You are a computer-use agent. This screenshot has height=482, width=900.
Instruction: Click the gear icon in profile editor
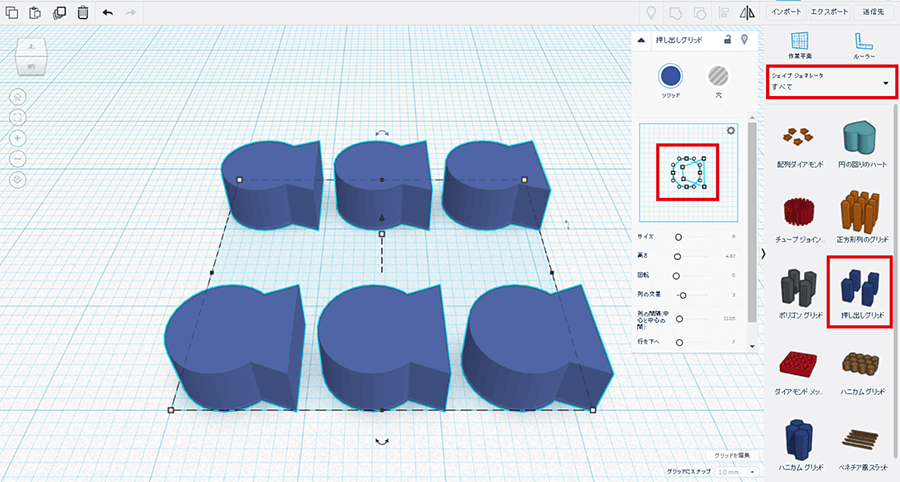[730, 131]
